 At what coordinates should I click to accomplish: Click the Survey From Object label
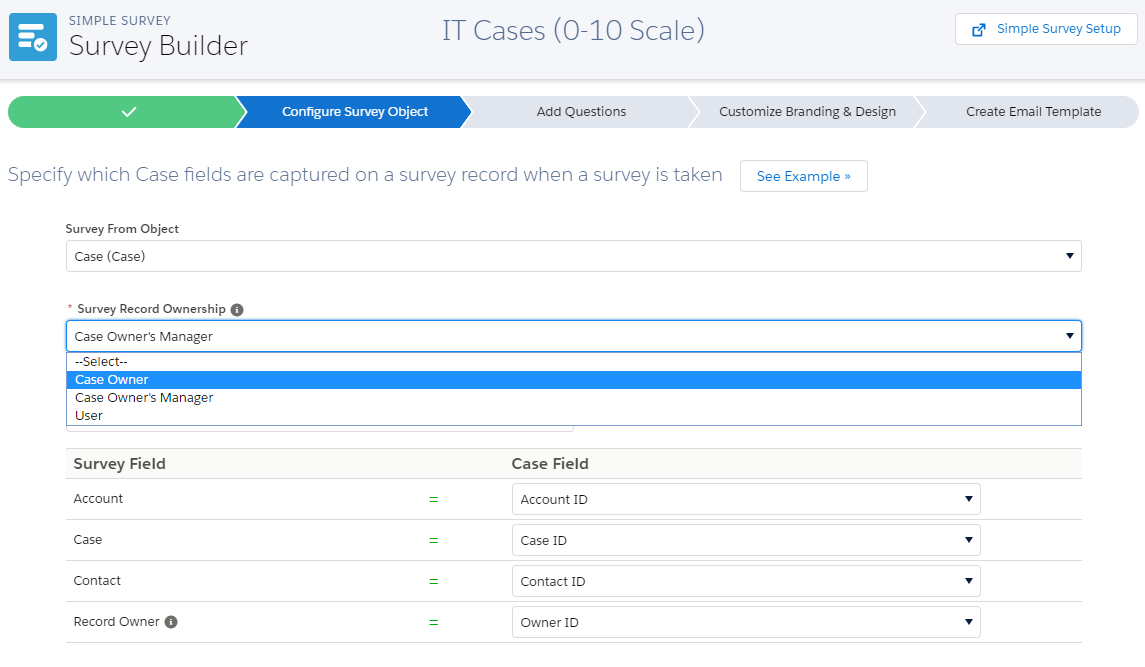coord(122,229)
